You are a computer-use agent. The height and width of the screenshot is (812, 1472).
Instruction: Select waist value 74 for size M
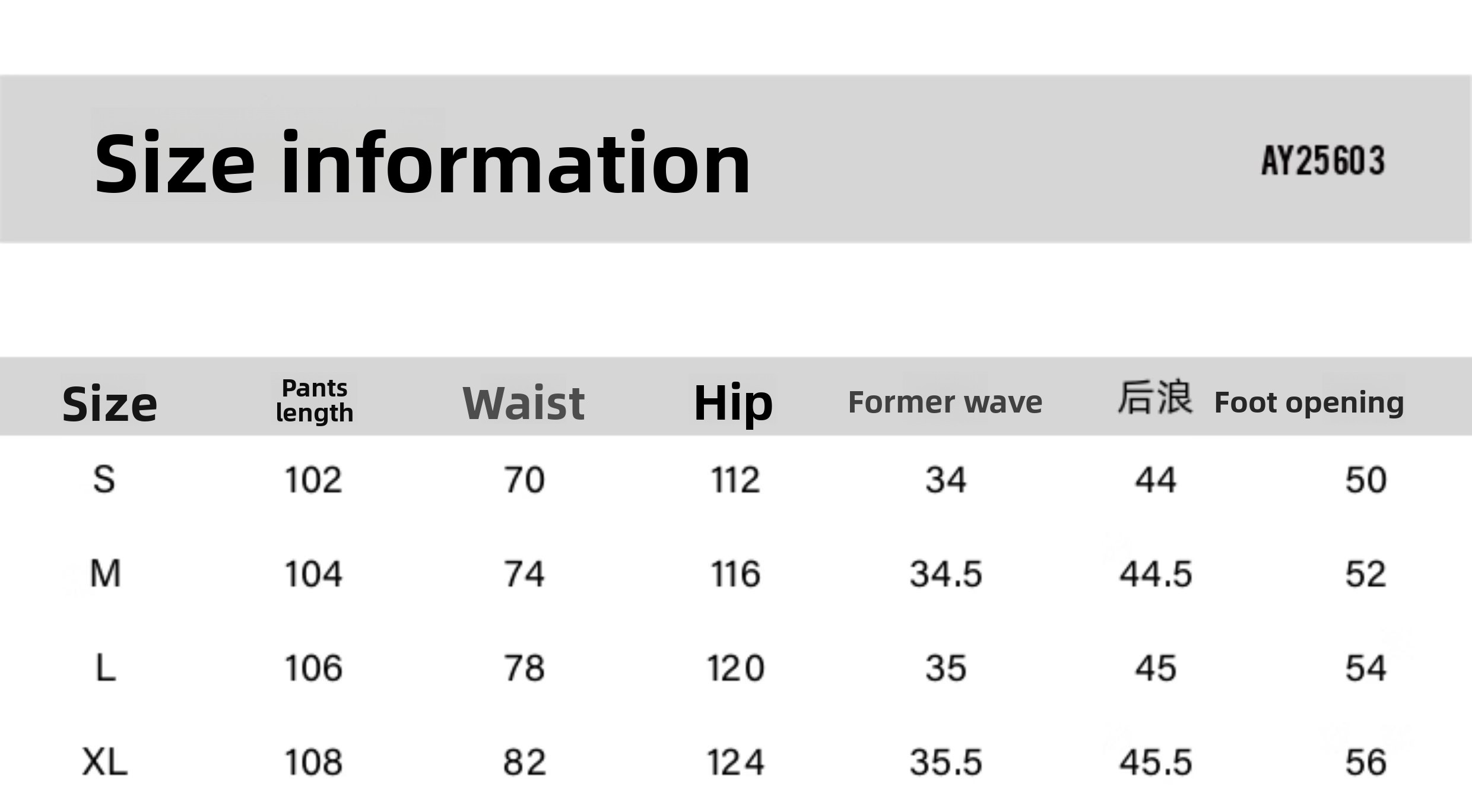[524, 574]
